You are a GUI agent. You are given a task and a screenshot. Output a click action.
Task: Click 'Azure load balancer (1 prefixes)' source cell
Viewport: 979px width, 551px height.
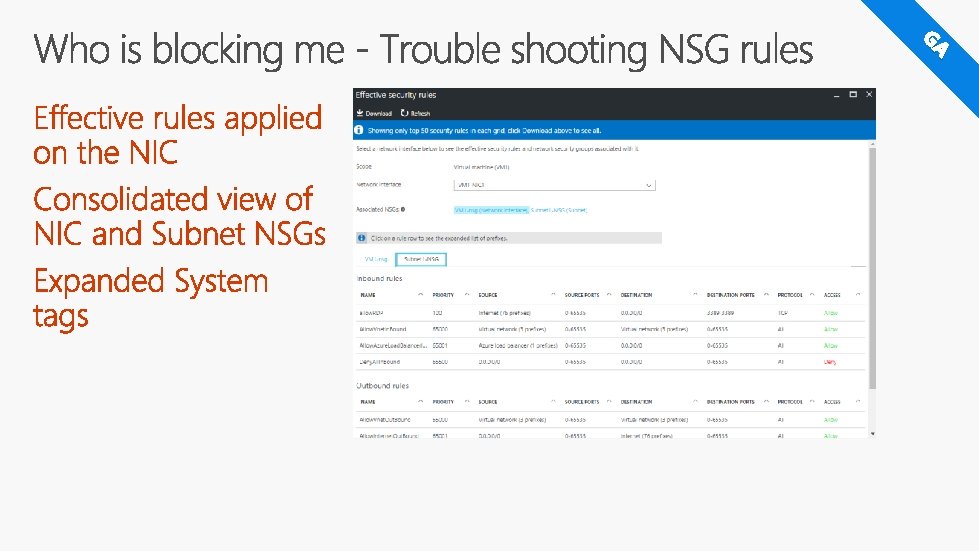(x=518, y=345)
